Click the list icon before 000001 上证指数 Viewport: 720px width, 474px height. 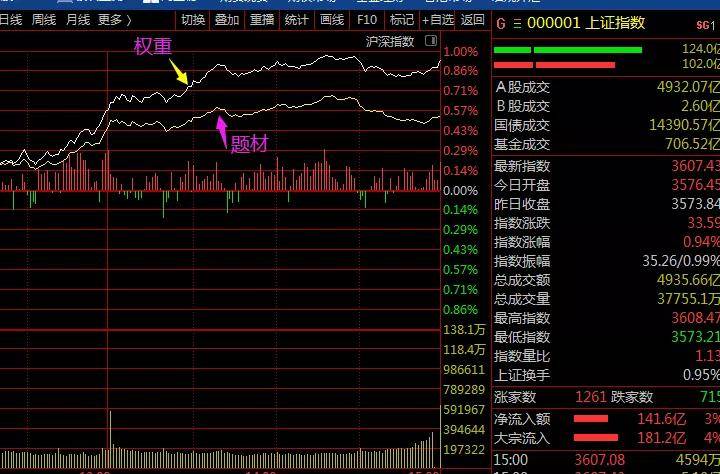tap(516, 22)
